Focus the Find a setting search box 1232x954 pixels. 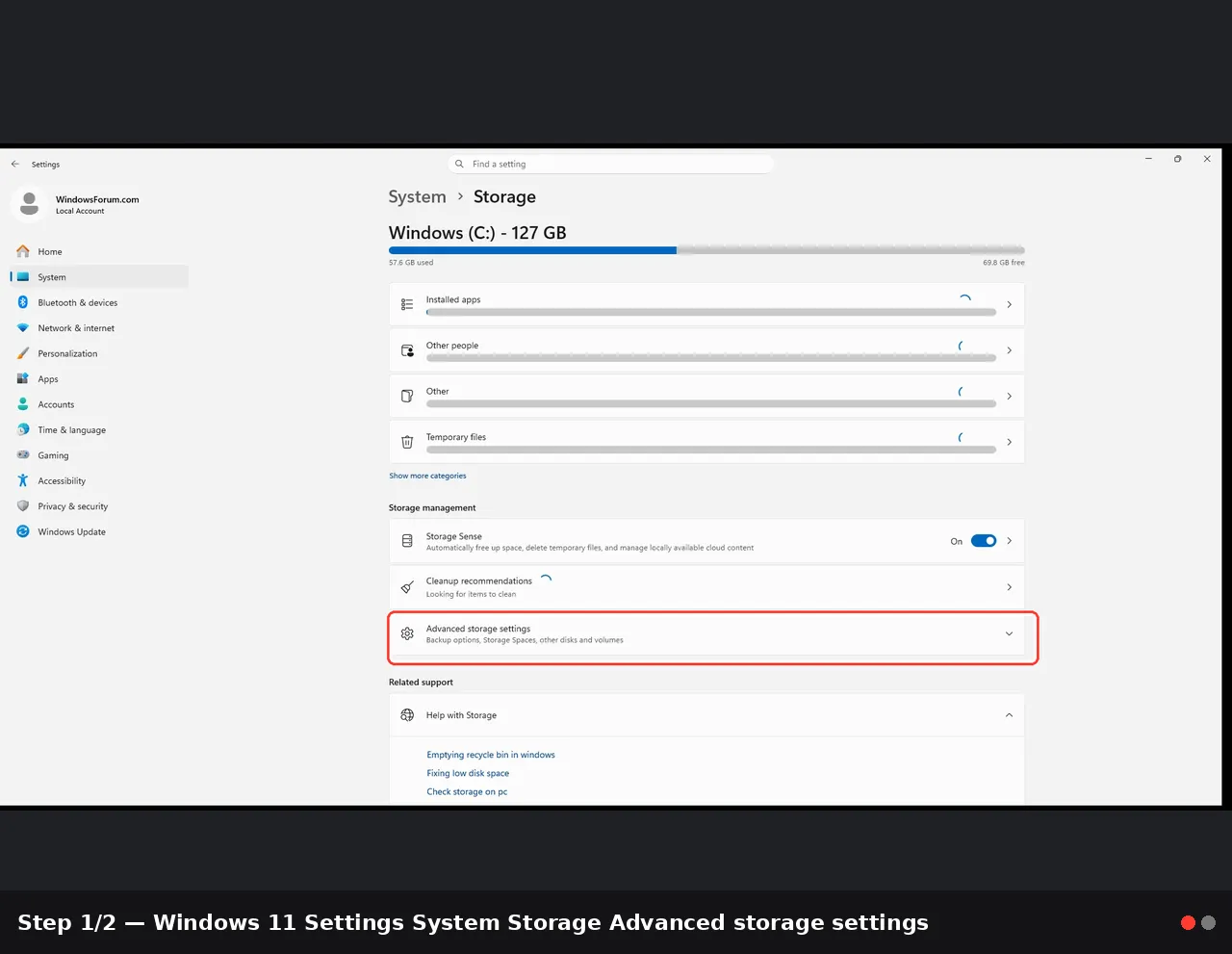610,164
